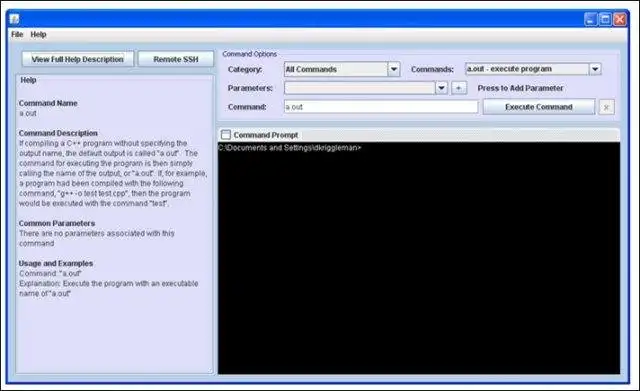Click the empty Parameters combo field
640x391 pixels.
click(360, 88)
